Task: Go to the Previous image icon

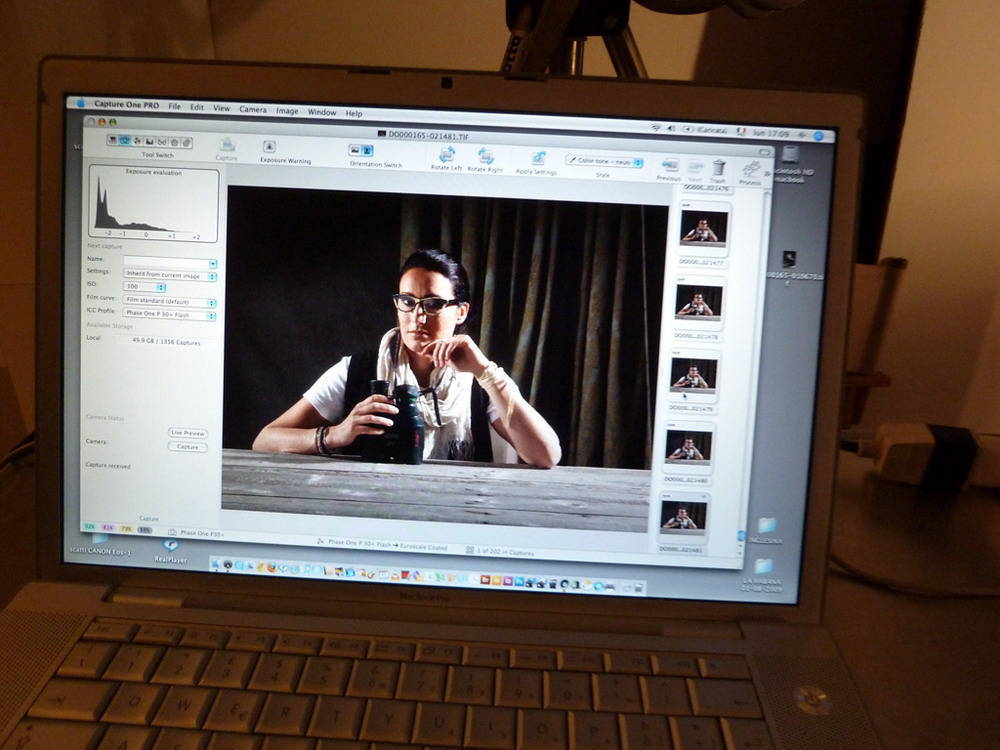Action: (x=670, y=165)
